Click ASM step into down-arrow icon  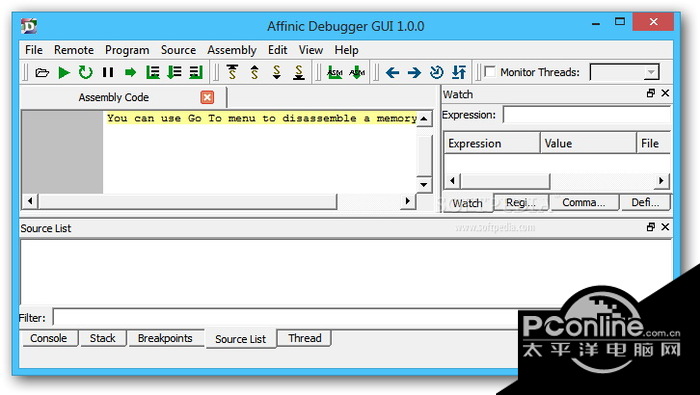(x=357, y=72)
